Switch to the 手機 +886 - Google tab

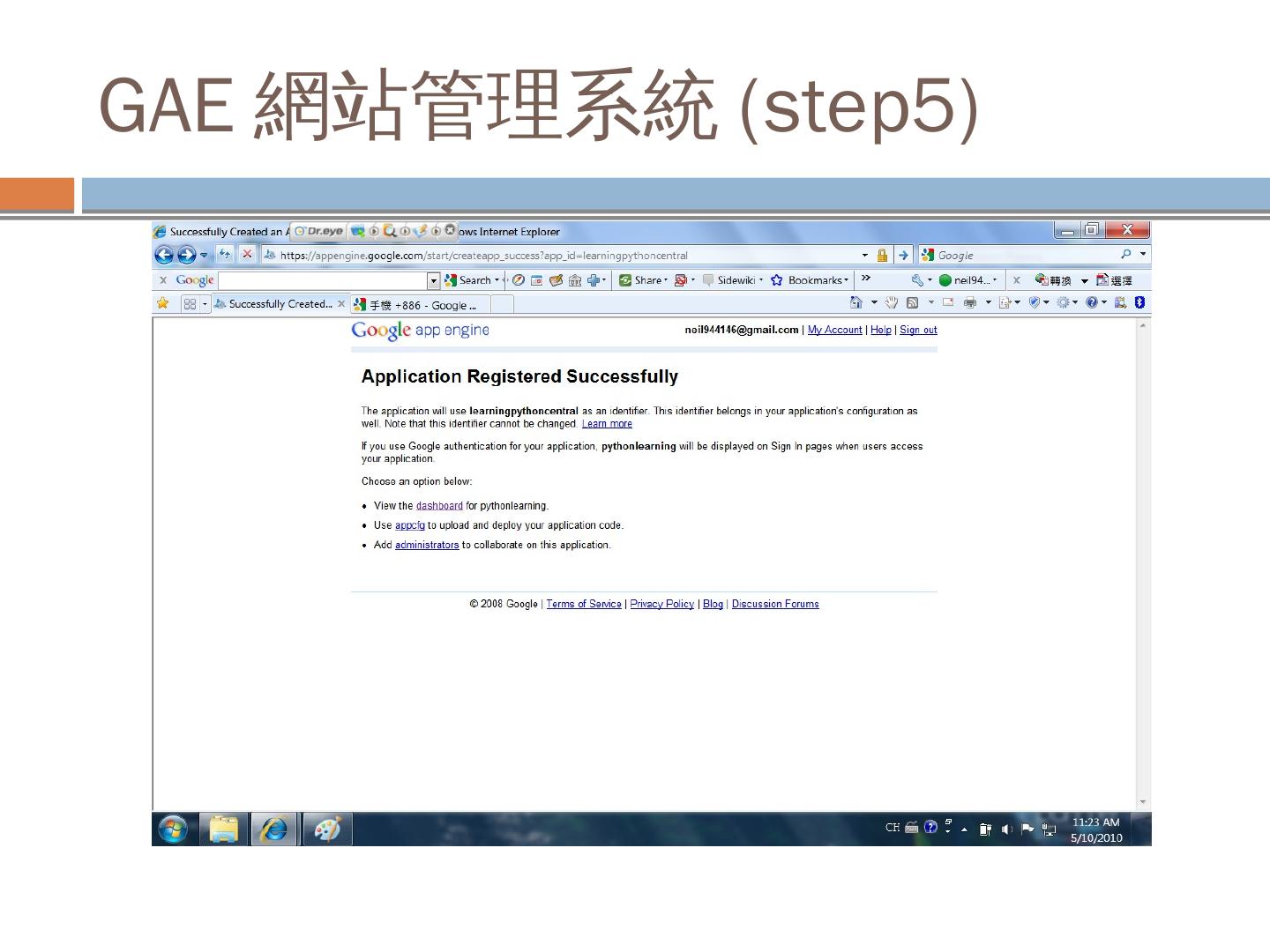pyautogui.click(x=420, y=305)
